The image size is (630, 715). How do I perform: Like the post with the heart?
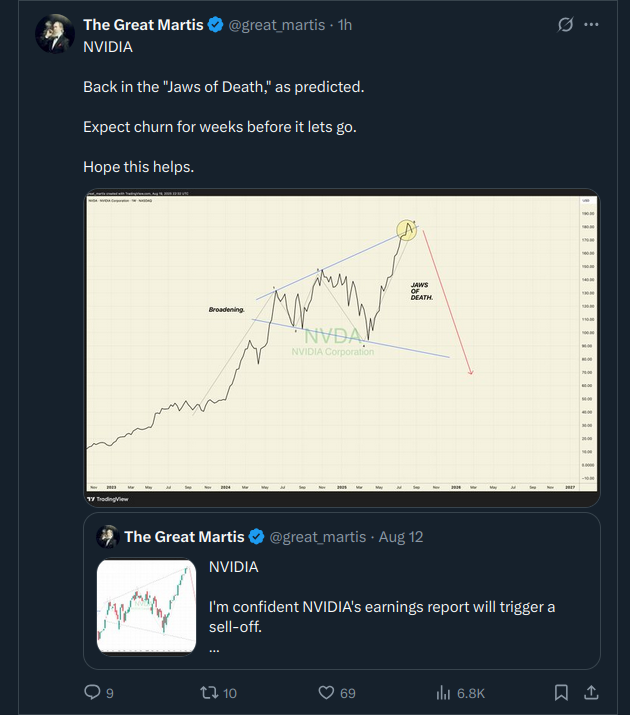pyautogui.click(x=325, y=692)
